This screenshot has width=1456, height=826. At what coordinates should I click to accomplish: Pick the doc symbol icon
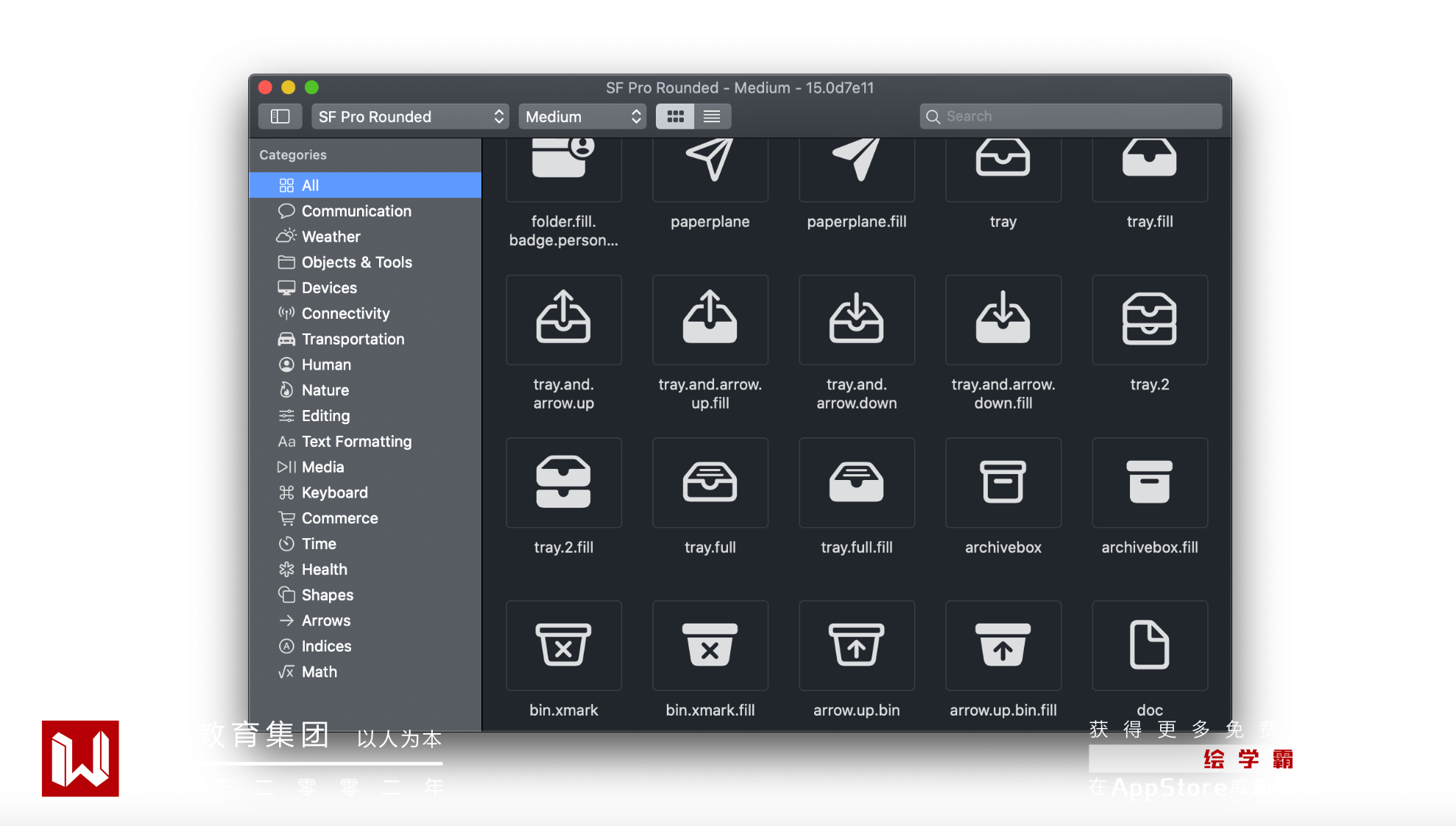(x=1149, y=645)
